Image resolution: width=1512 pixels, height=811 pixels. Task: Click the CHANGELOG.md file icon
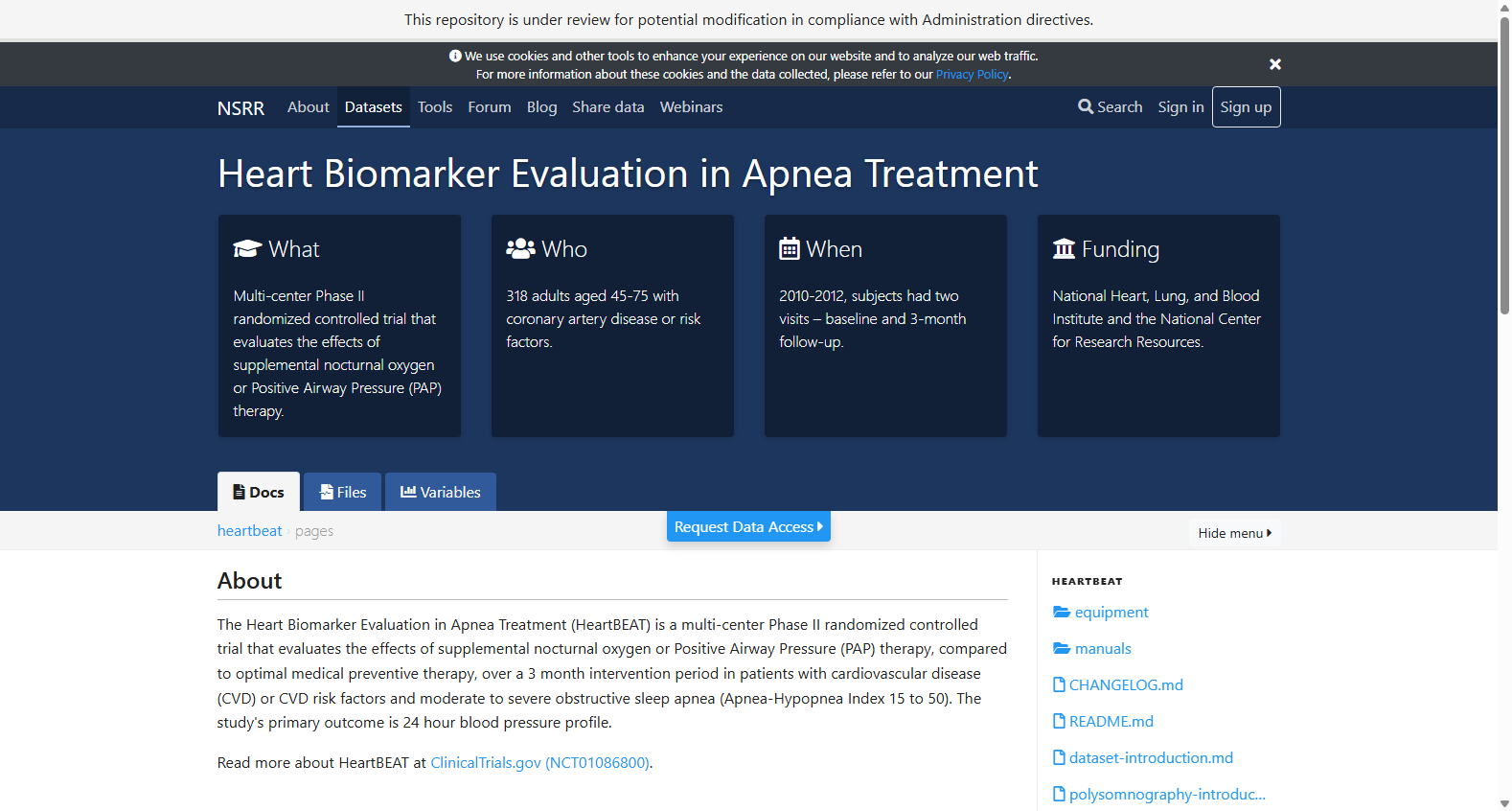pos(1059,684)
